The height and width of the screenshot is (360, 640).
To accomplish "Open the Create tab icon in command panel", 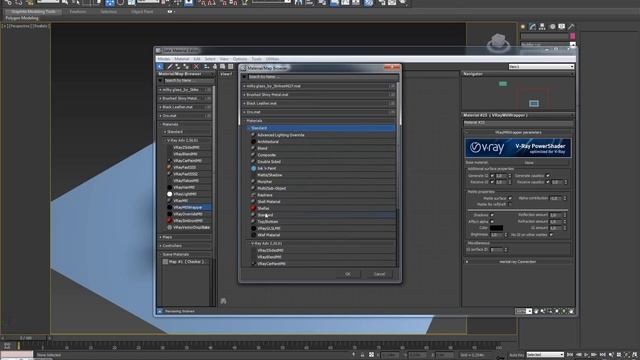I will pos(523,27).
